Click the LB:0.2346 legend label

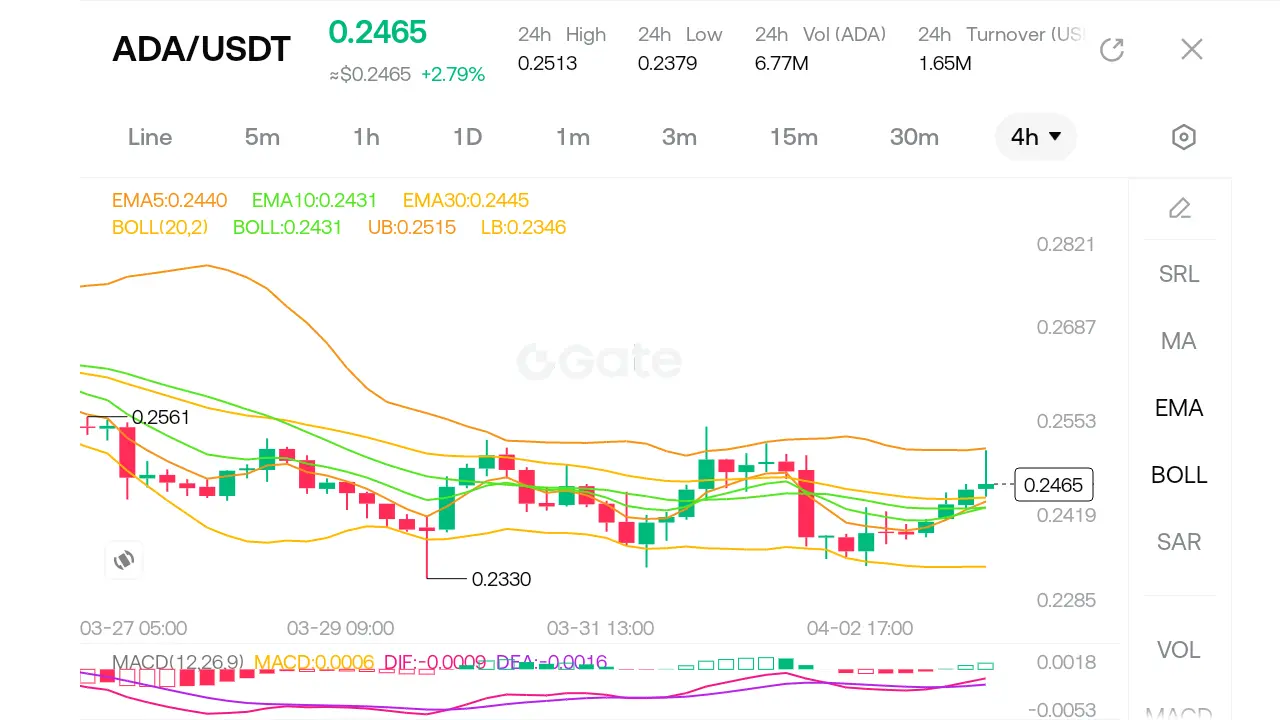pyautogui.click(x=523, y=227)
